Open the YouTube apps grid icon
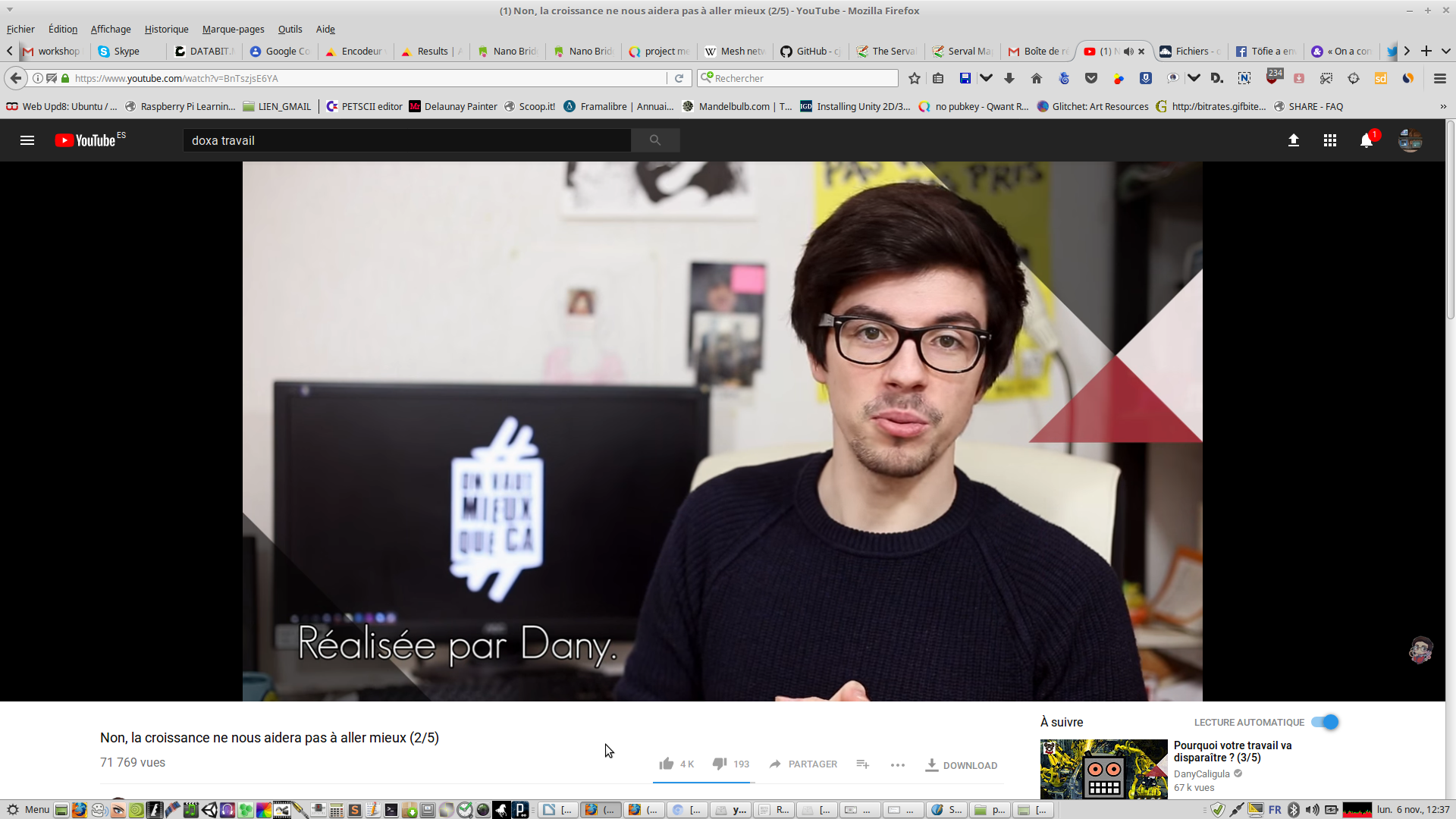Screen dimensions: 1456x819 click(1330, 140)
